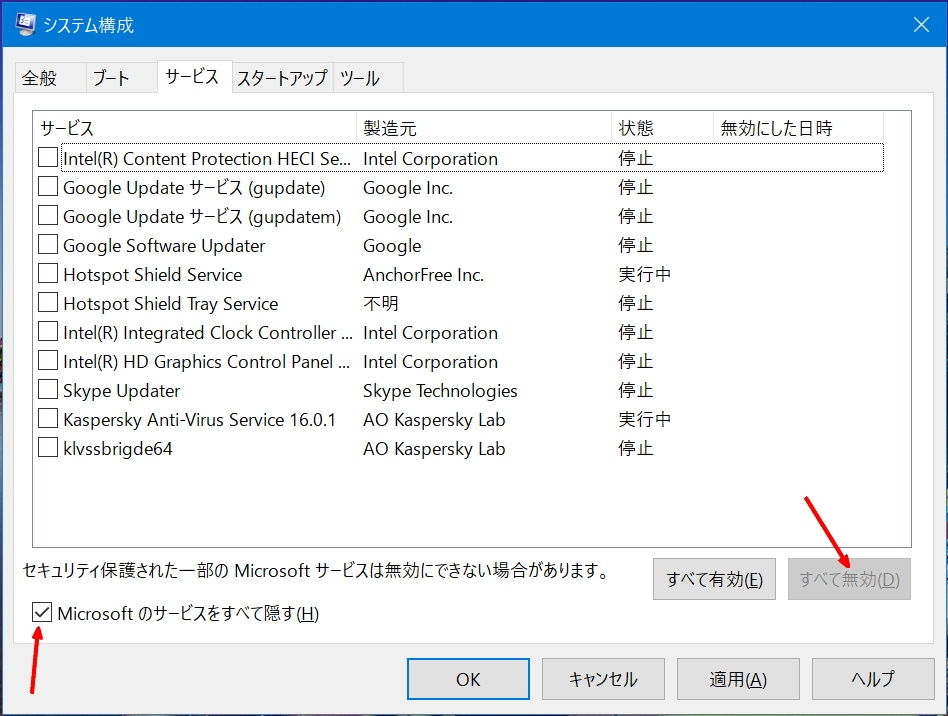This screenshot has width=948, height=716.
Task: Sort by the 状態 column header
Action: click(x=663, y=128)
